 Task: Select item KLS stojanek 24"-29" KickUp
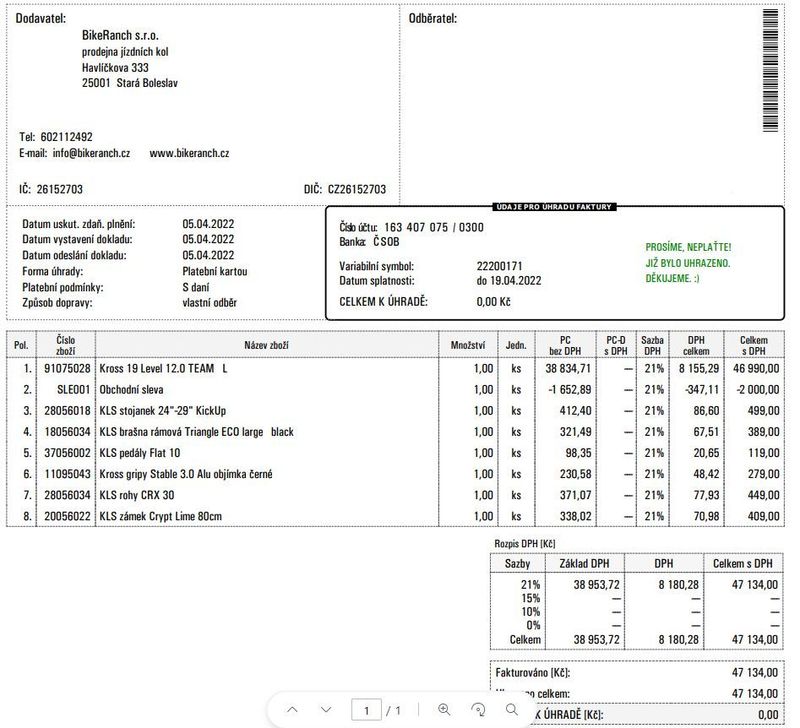click(163, 411)
